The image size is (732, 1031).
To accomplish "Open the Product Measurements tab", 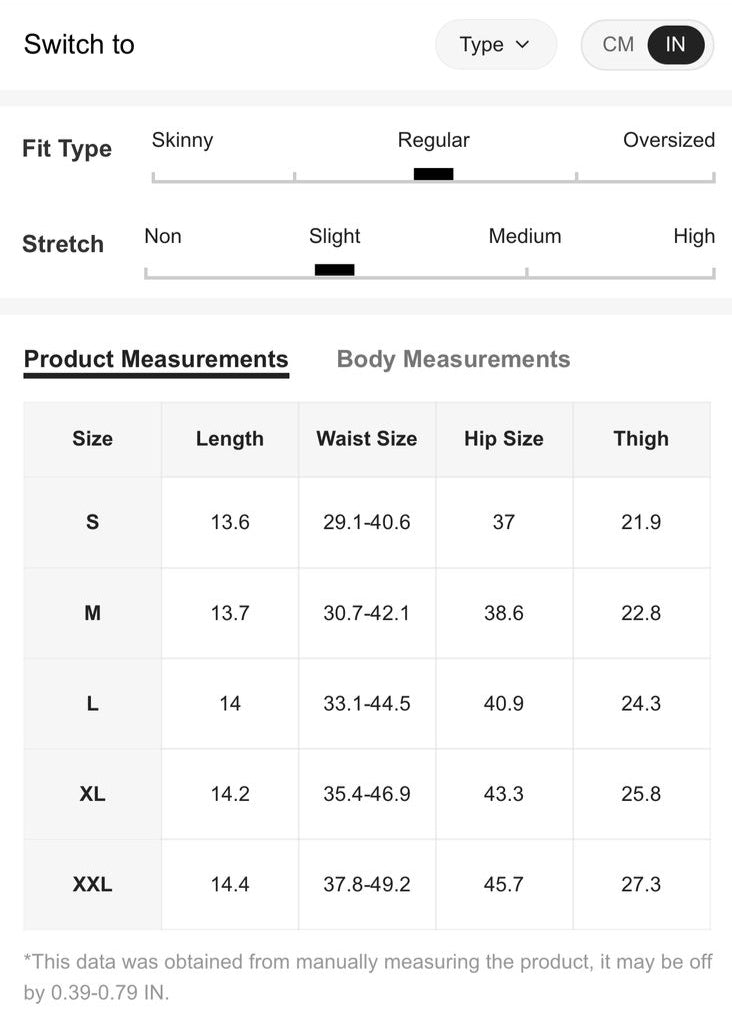I will tap(156, 360).
